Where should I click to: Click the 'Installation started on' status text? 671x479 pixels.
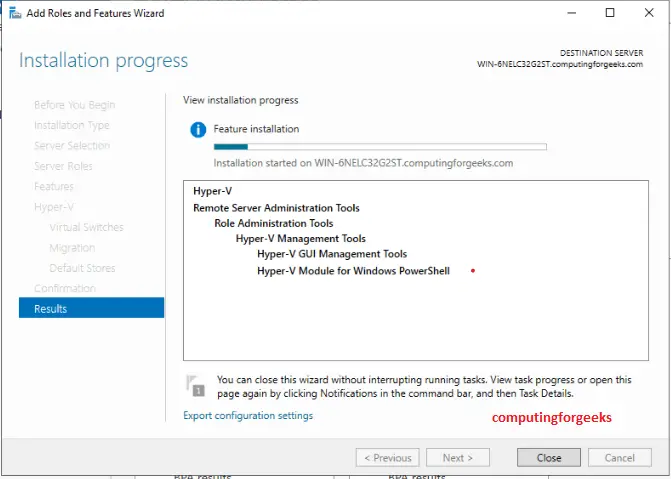coord(363,163)
